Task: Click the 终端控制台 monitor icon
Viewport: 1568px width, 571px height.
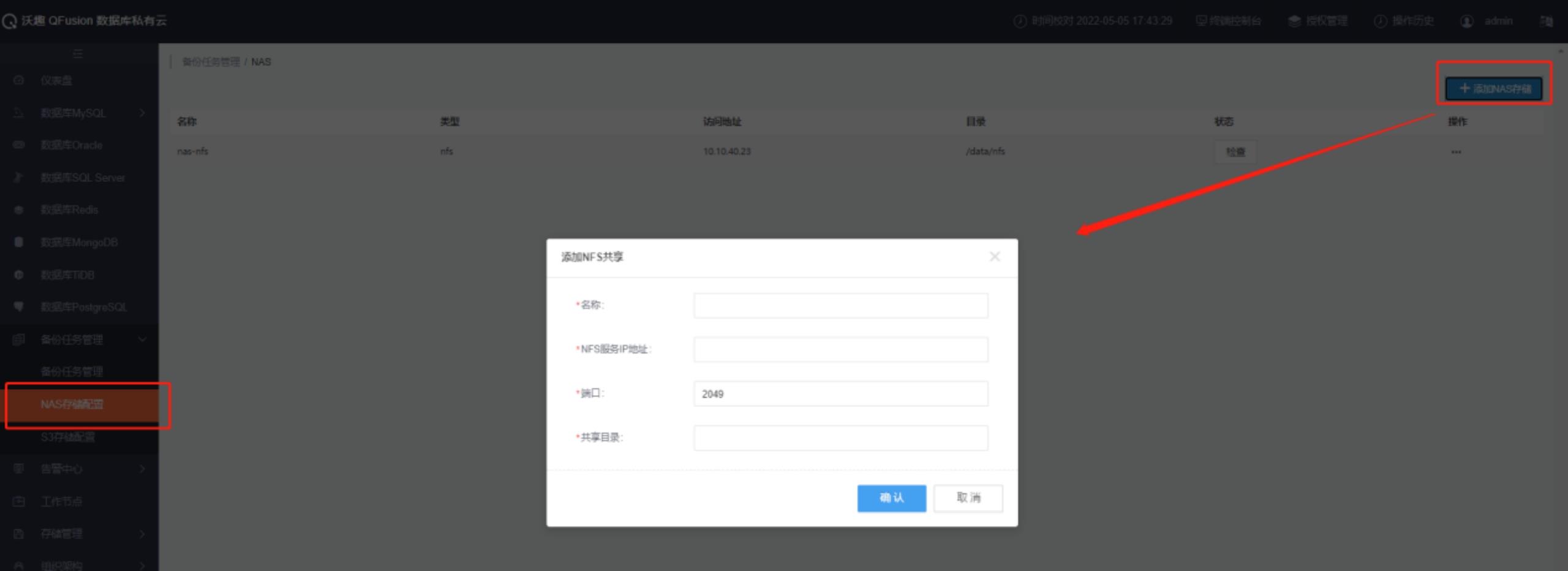Action: click(x=1201, y=21)
